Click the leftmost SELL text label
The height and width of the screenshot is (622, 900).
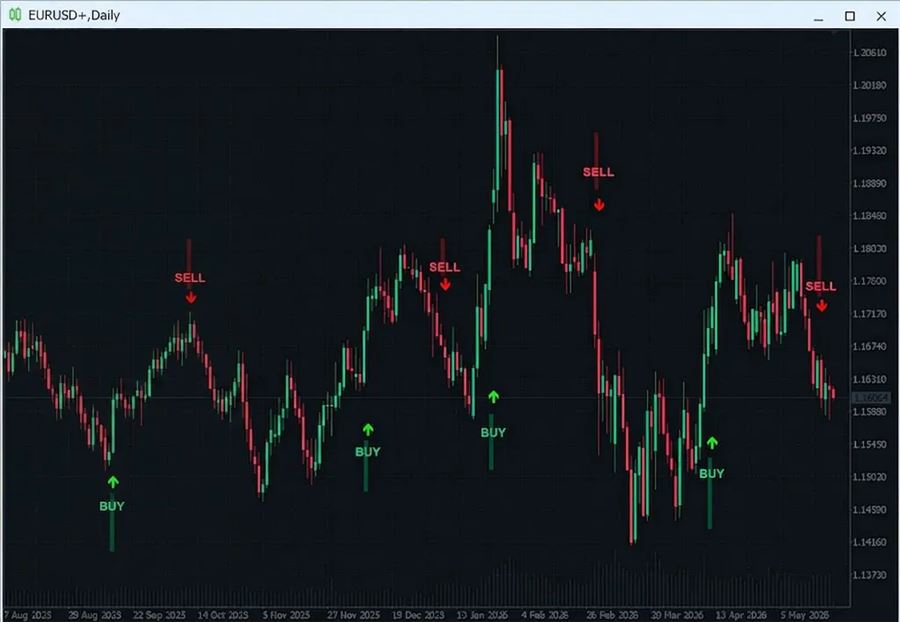pyautogui.click(x=190, y=278)
